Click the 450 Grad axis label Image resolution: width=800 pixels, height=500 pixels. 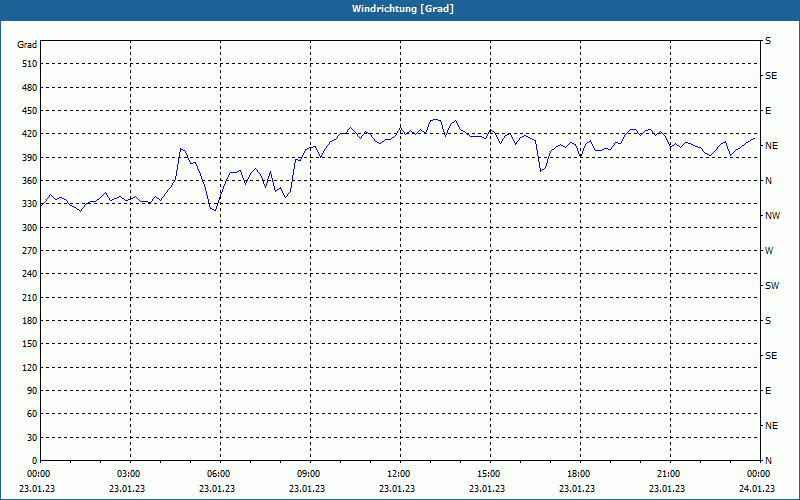coord(30,111)
